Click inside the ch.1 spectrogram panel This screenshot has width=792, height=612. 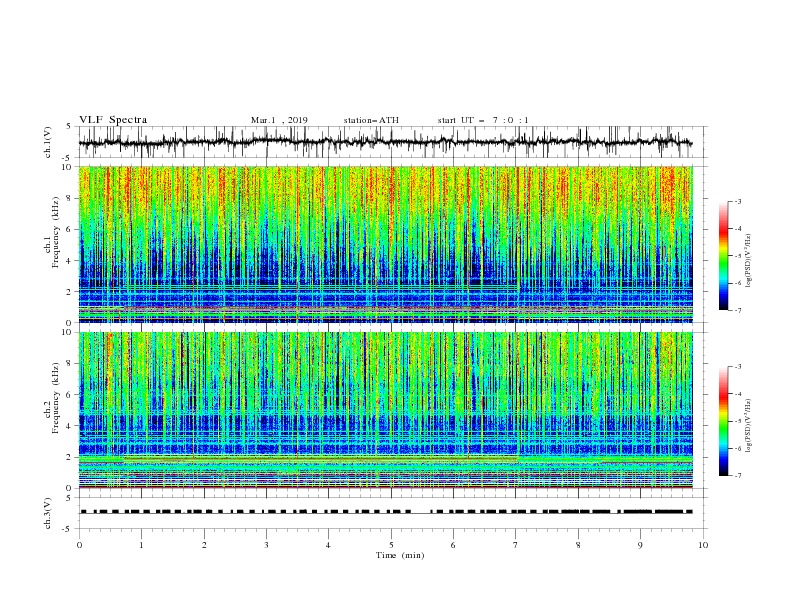point(385,244)
